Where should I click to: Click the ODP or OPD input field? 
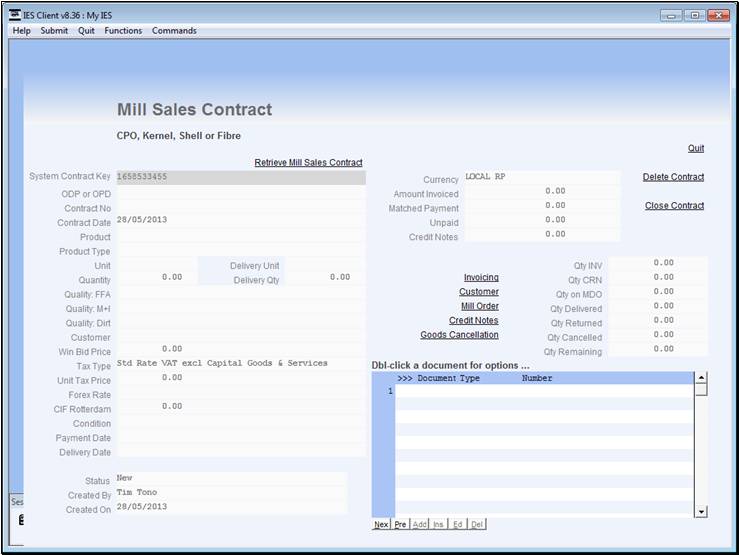pyautogui.click(x=241, y=193)
